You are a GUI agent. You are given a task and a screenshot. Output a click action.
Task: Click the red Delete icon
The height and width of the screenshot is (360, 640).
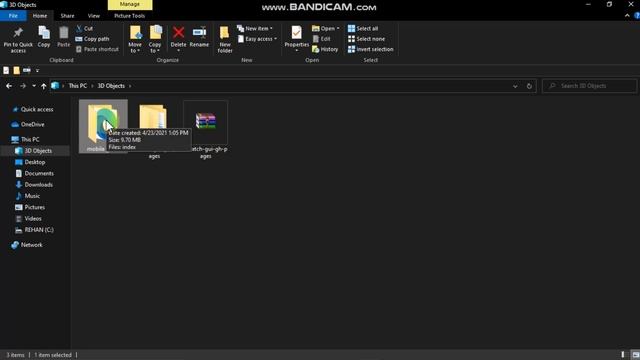(x=178, y=33)
